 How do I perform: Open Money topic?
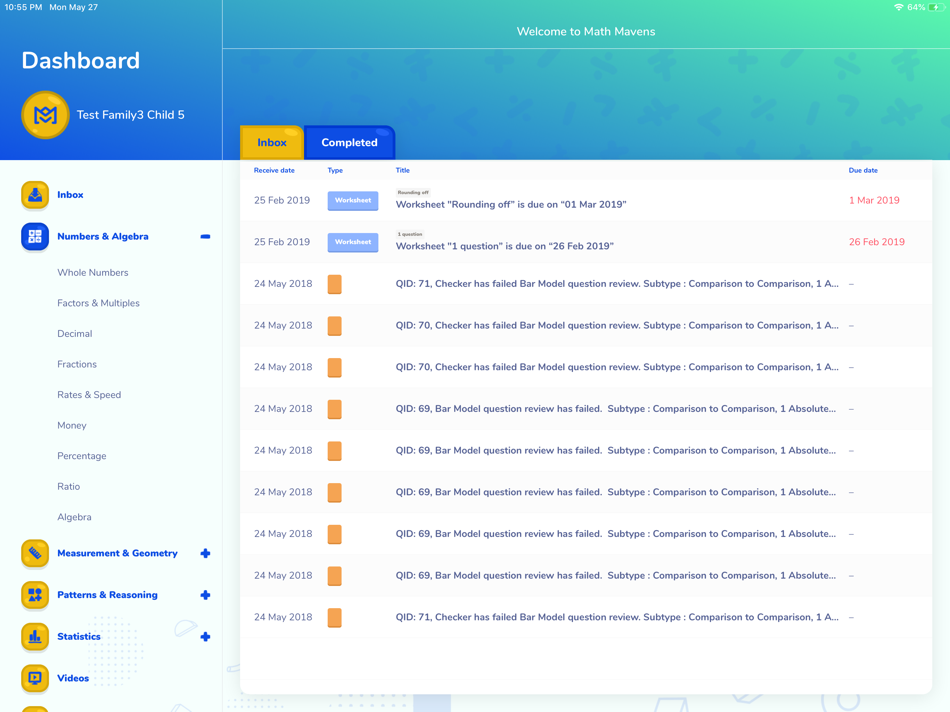71,425
